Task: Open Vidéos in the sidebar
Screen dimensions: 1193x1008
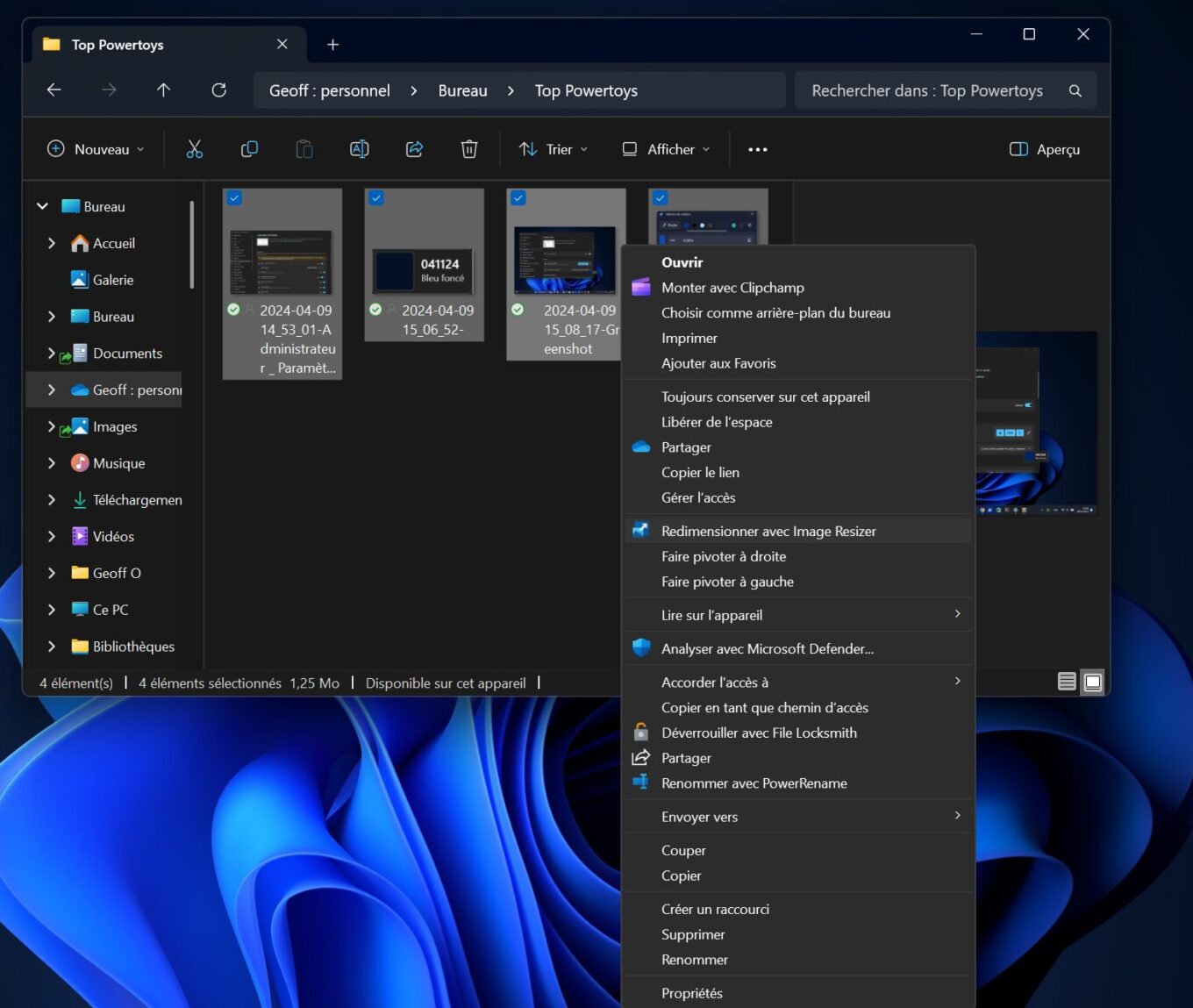Action: 104,536
